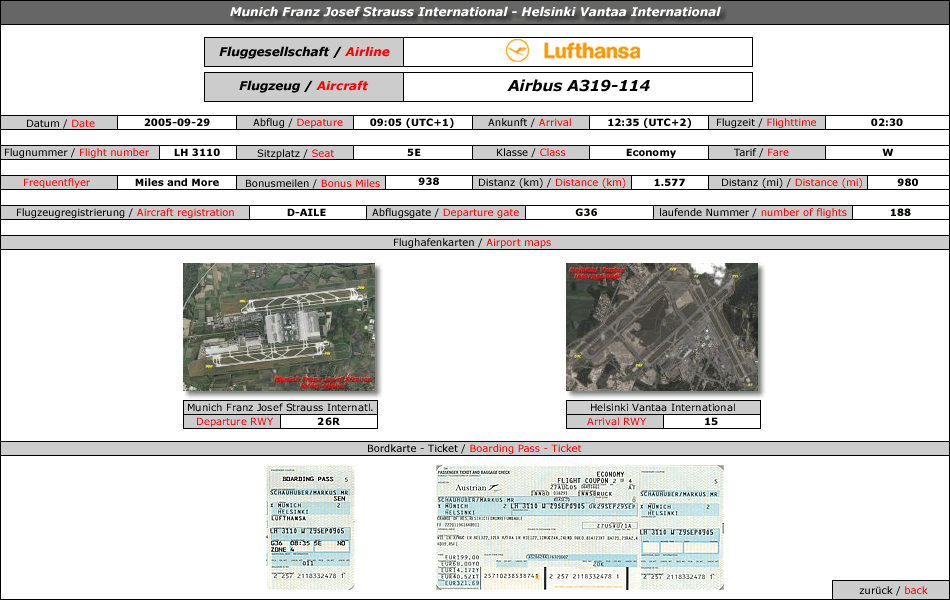
Task: Click the Flugzeugregistrierung / Aircraft registration label
Action: [125, 213]
